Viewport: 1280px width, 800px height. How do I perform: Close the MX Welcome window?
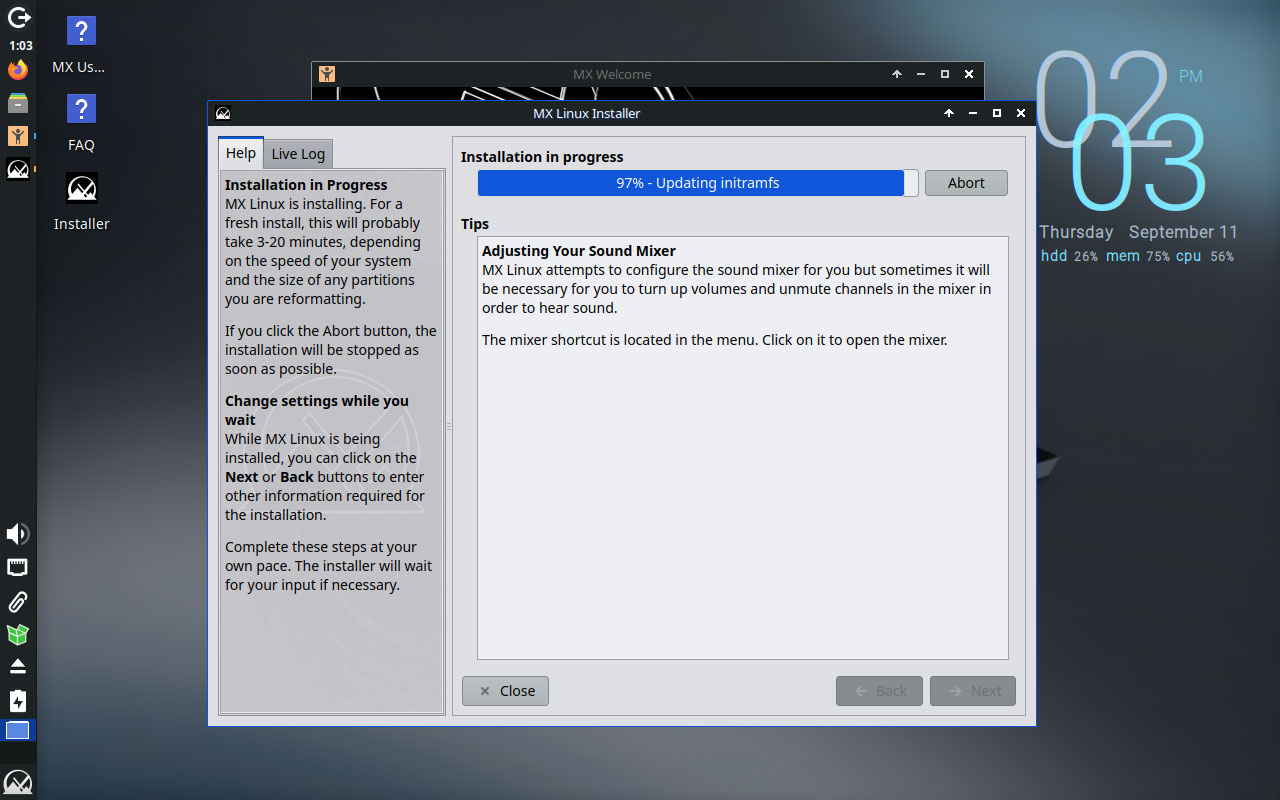tap(969, 74)
